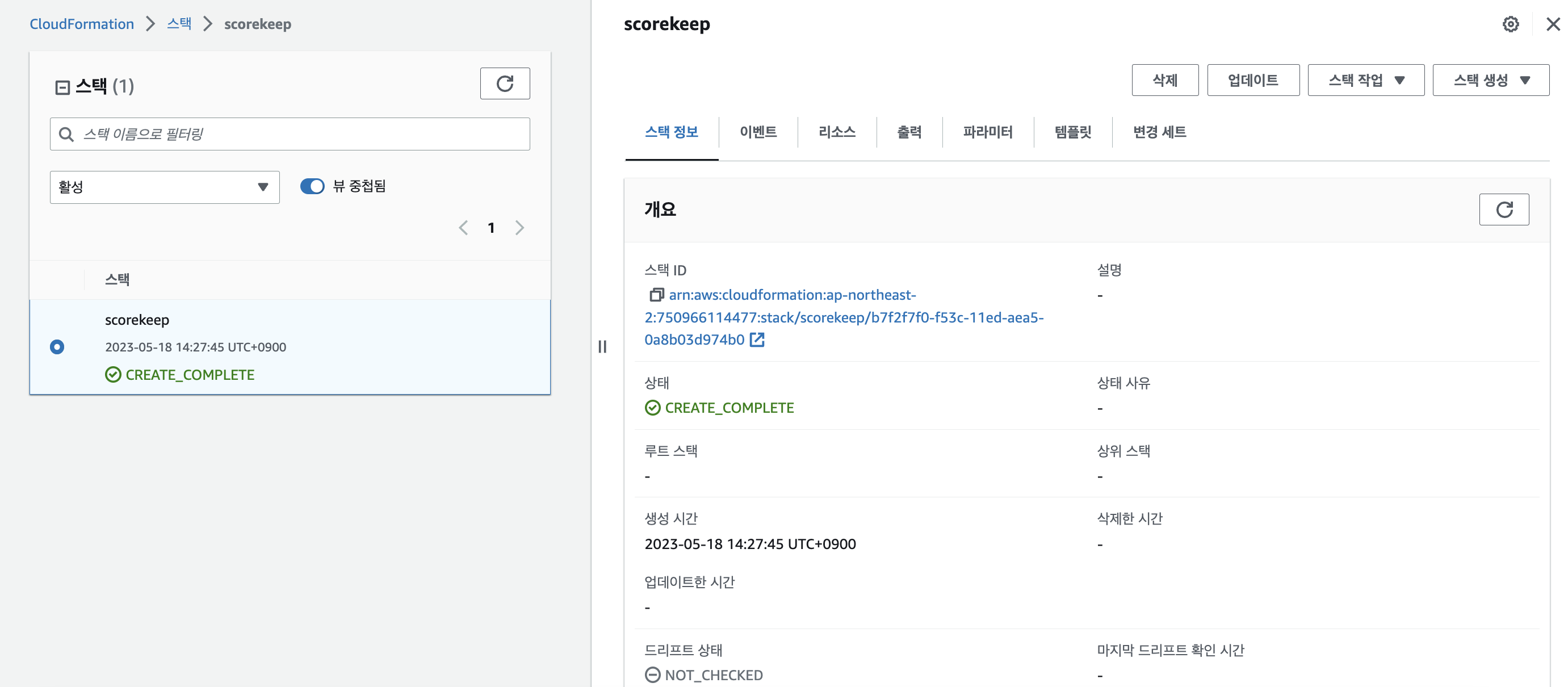
Task: Click the stack ARN link
Action: coord(844,317)
